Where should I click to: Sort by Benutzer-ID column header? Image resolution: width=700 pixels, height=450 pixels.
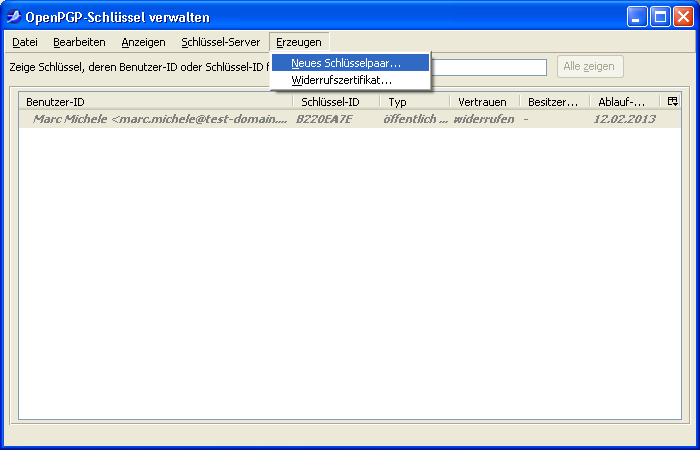(x=155, y=102)
